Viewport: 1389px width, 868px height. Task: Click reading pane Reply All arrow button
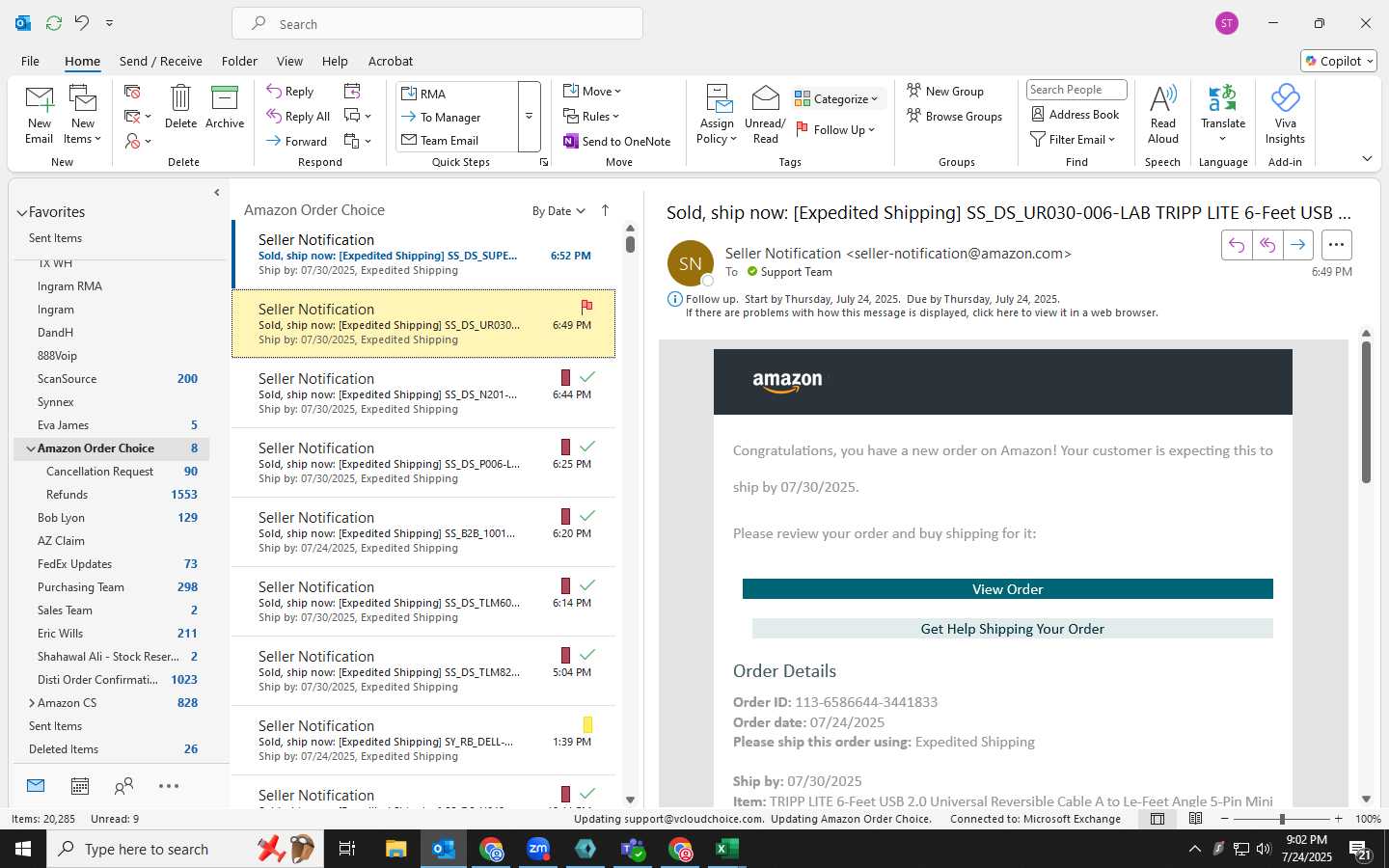pyautogui.click(x=1267, y=245)
